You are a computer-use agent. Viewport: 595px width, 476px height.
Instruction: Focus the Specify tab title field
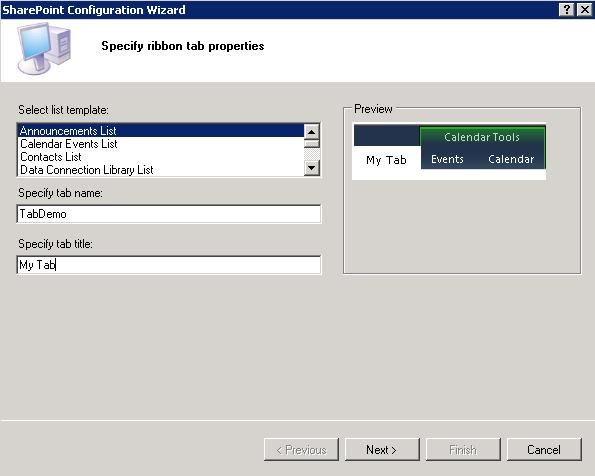pos(169,265)
